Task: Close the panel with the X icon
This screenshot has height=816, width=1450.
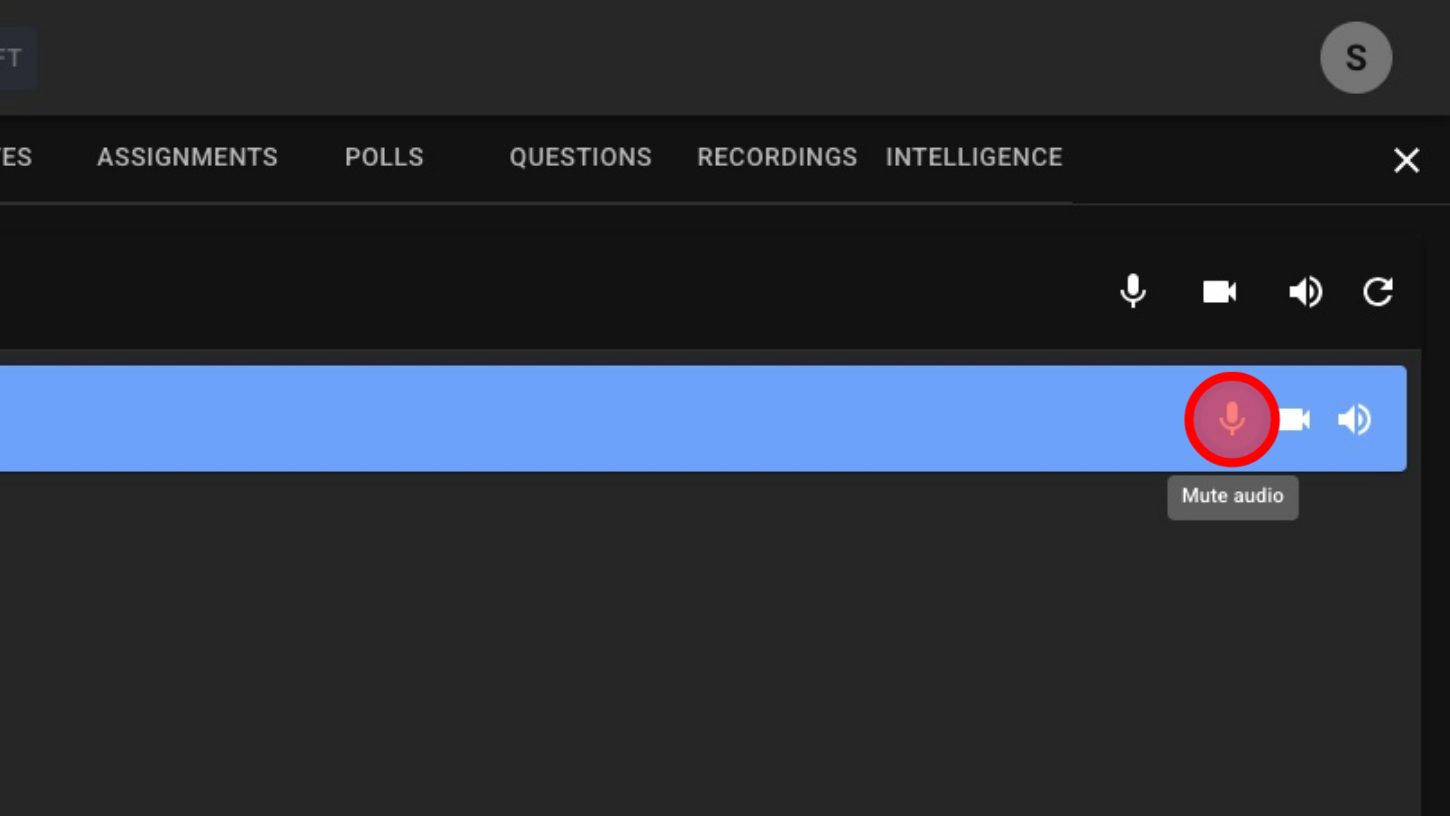Action: [1406, 160]
